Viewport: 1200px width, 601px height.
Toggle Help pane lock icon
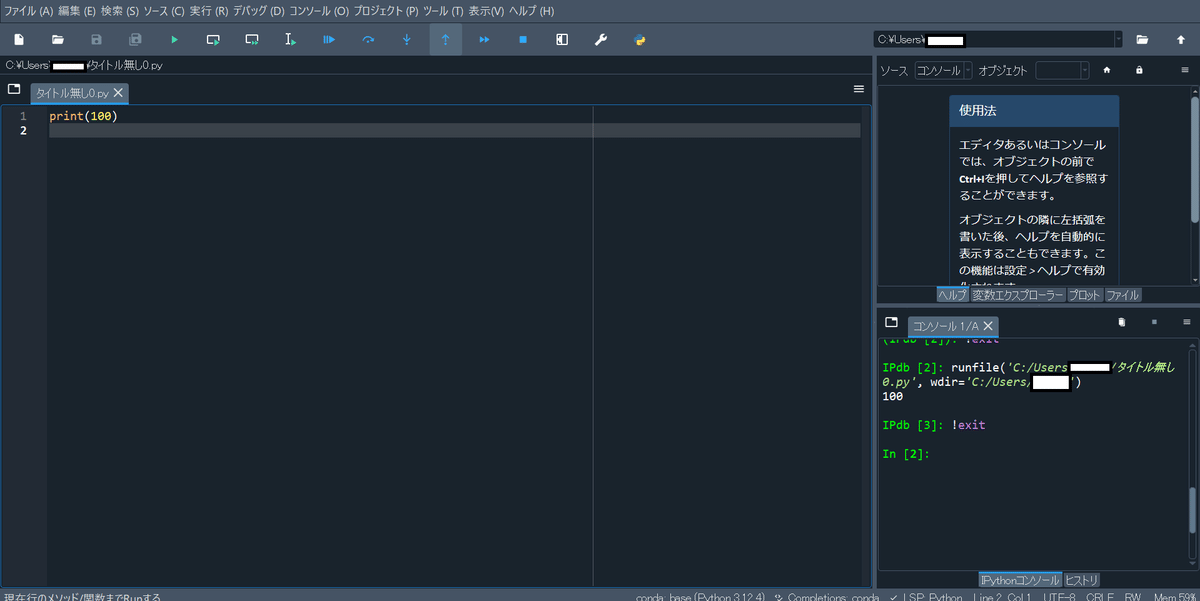click(1139, 70)
